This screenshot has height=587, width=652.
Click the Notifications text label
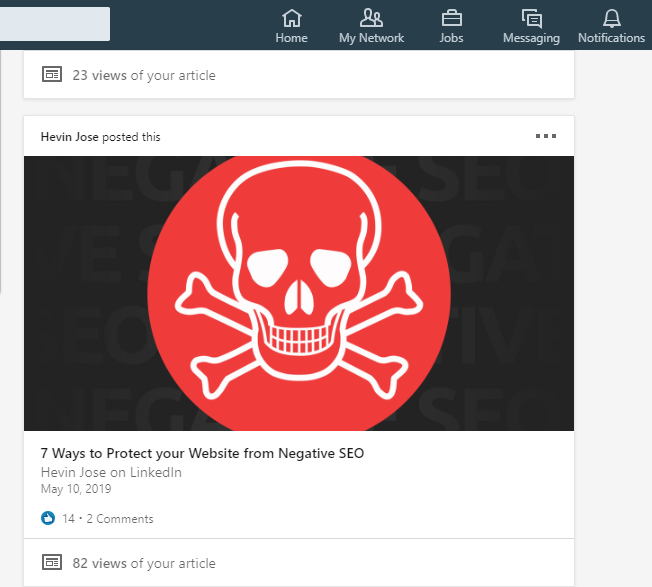611,38
